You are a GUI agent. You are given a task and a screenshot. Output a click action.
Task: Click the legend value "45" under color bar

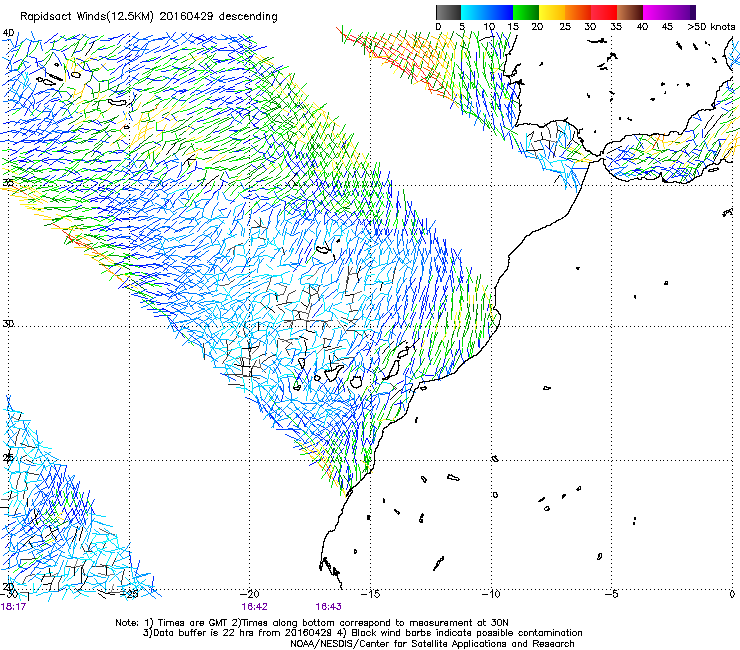pyautogui.click(x=667, y=27)
